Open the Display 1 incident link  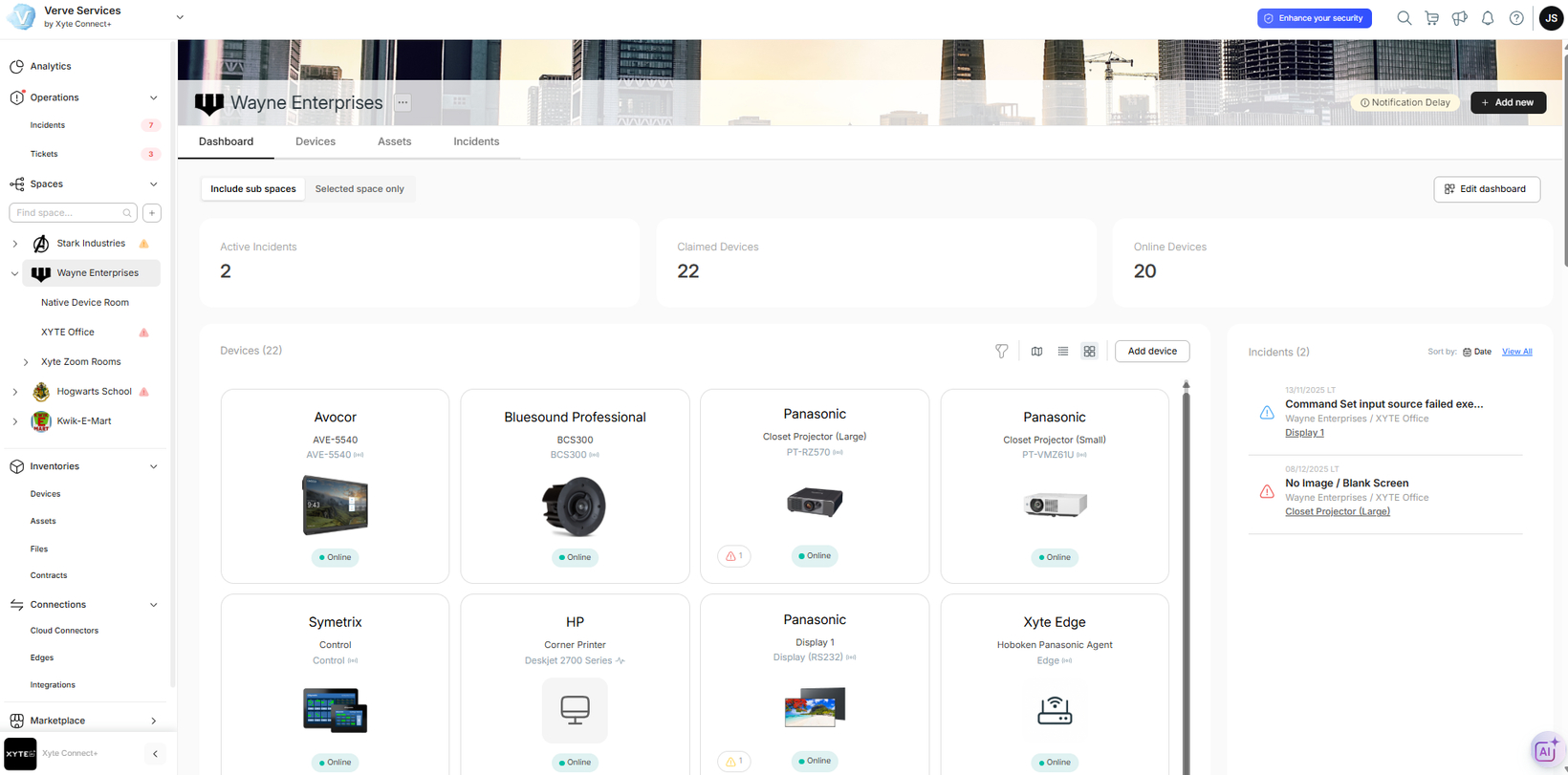point(1304,433)
